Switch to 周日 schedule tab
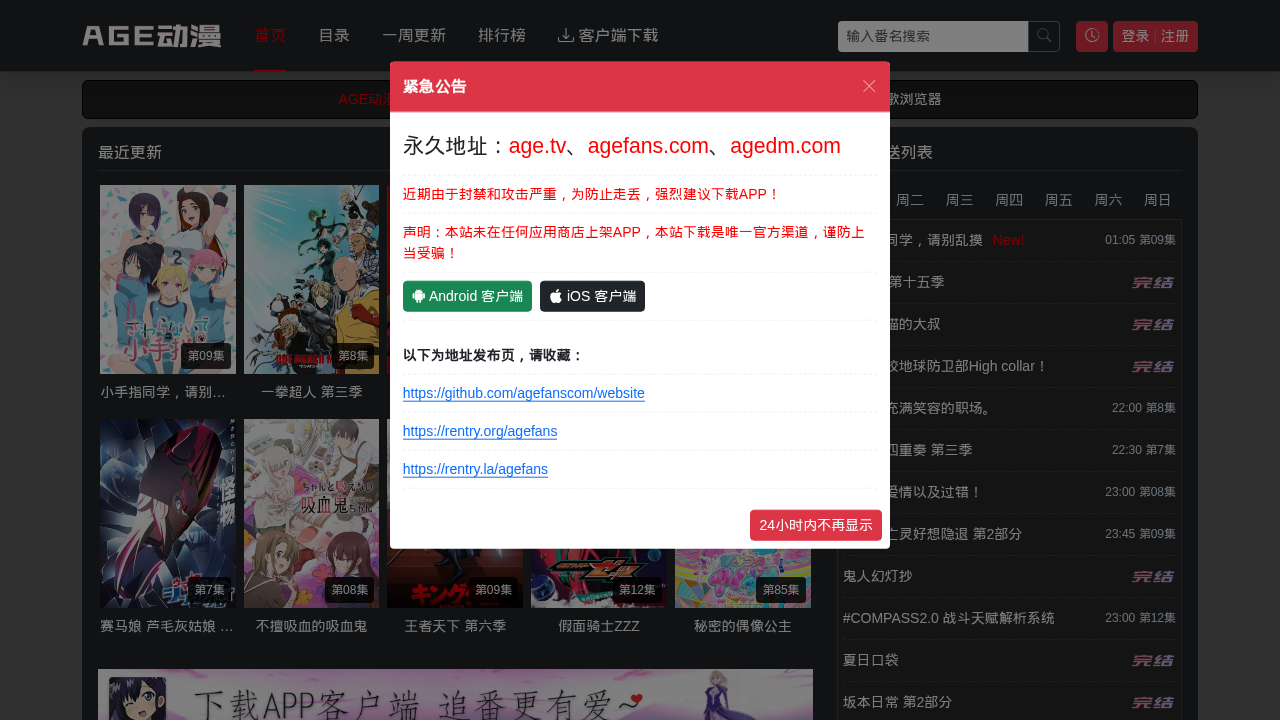 [x=1157, y=200]
